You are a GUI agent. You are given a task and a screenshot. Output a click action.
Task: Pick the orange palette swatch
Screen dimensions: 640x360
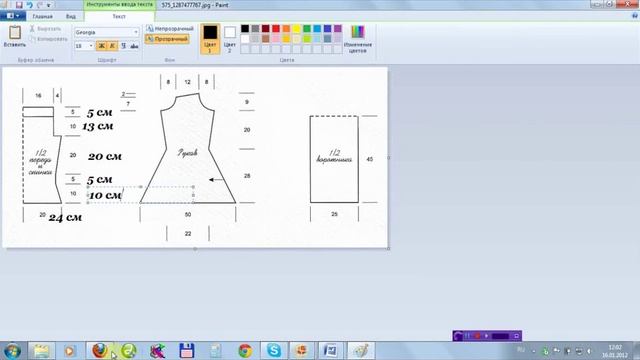click(286, 29)
